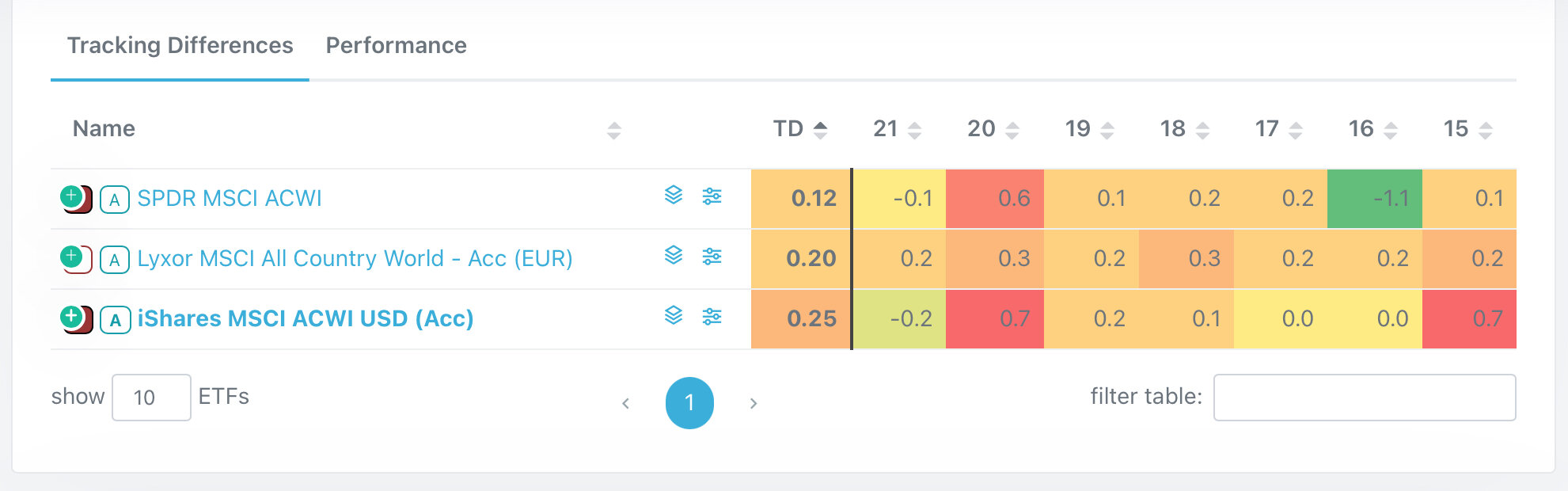The width and height of the screenshot is (1568, 491).
Task: Click layers icon for iShares MSCI ACWI
Action: click(x=674, y=315)
